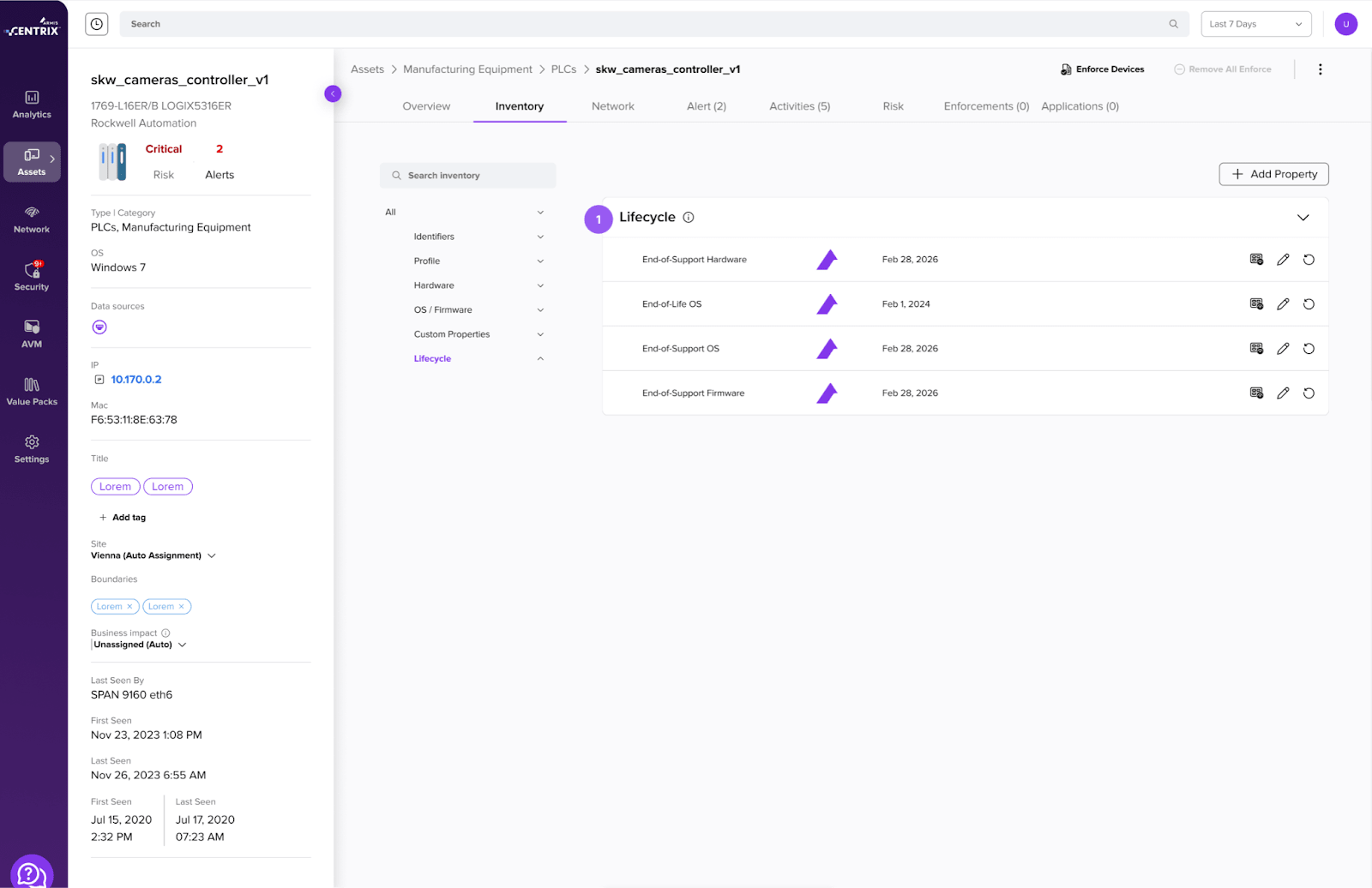Image resolution: width=1372 pixels, height=888 pixels.
Task: Remove the second Lorem boundary tag
Action: 181,607
